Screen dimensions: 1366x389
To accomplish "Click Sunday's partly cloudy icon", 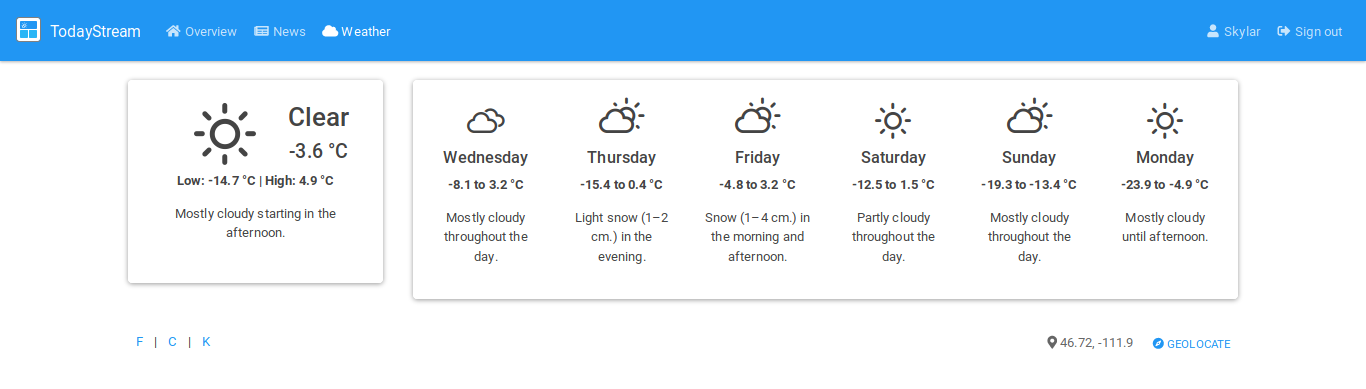I will pyautogui.click(x=1029, y=117).
